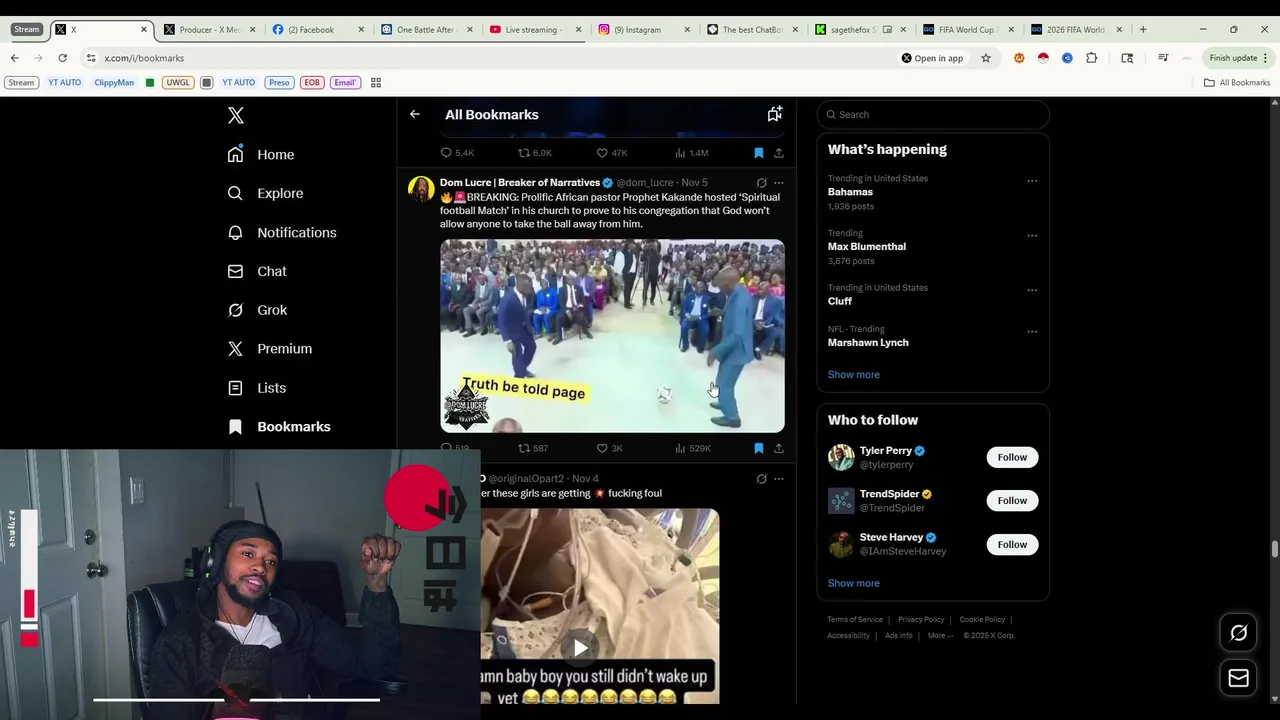Open more options for Marshawn Lynch trend
This screenshot has height=720, width=1280.
[x=1032, y=332]
